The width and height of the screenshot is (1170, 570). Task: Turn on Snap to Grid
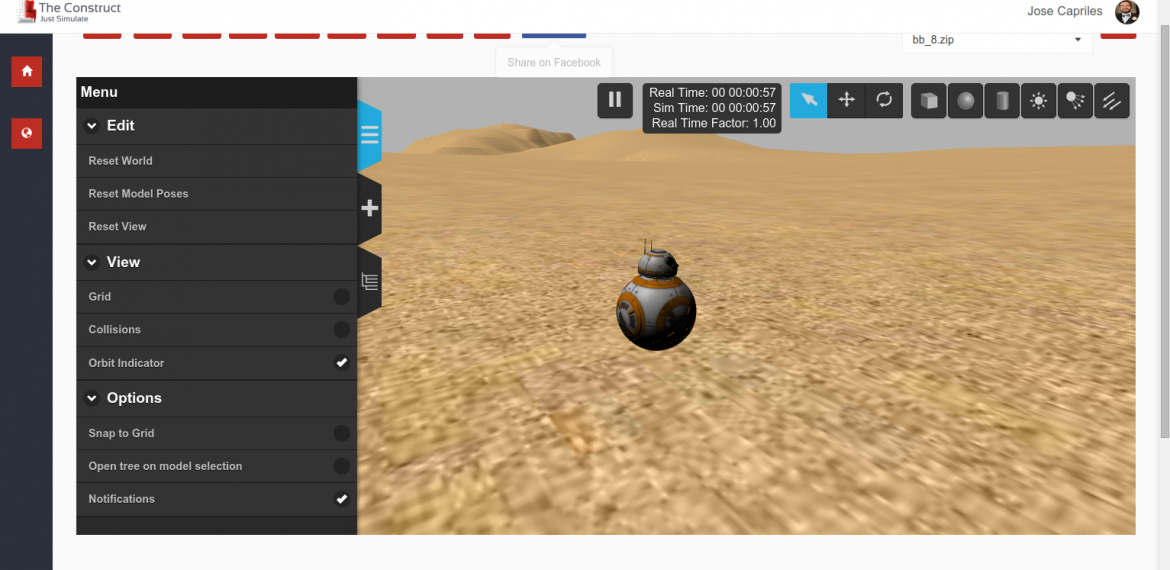[342, 433]
